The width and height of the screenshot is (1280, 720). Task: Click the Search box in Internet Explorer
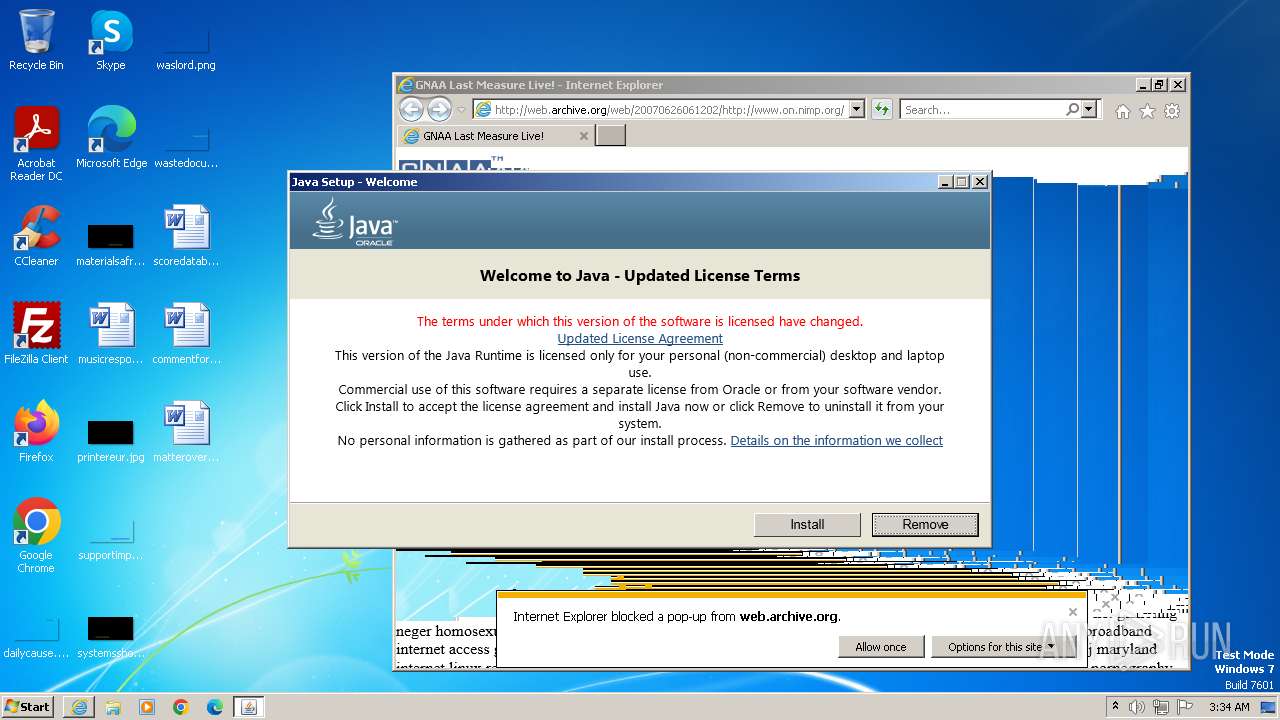coord(982,110)
